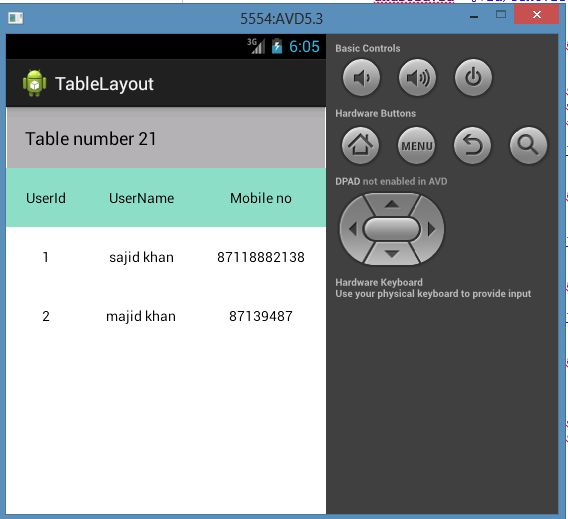
Task: Click the DPAD right arrow
Action: click(431, 229)
